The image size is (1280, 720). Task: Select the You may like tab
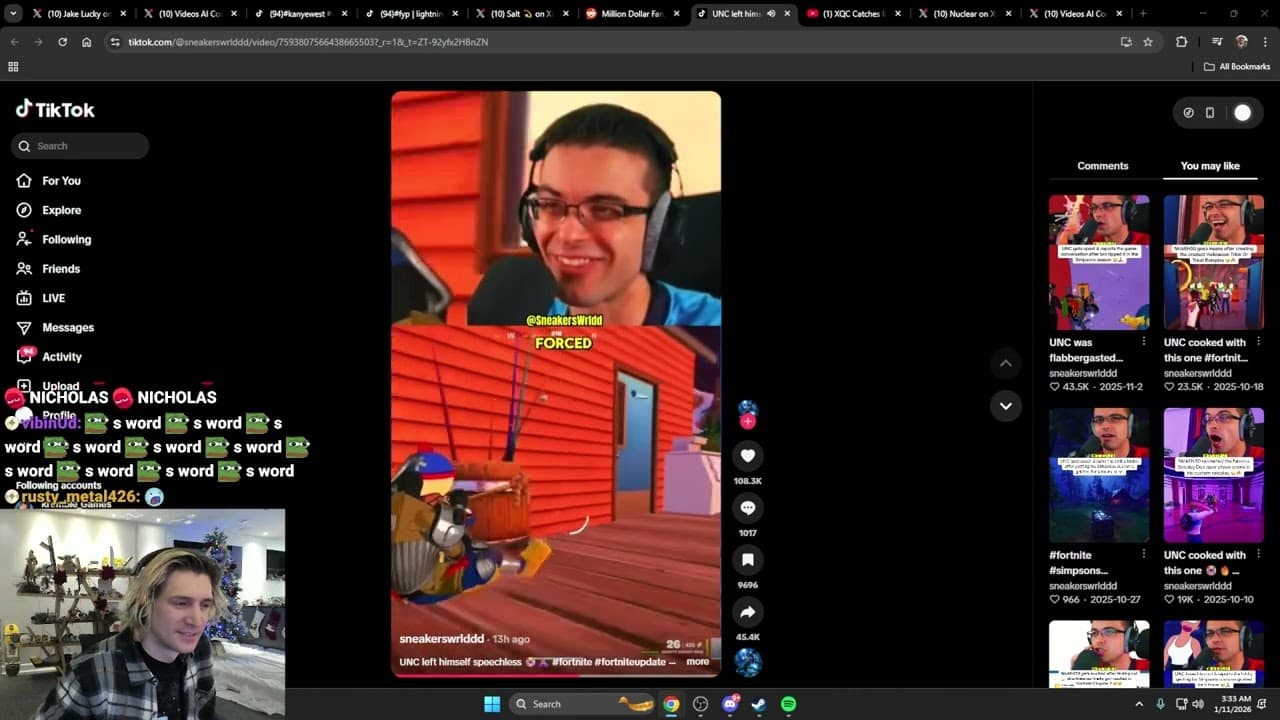1210,166
